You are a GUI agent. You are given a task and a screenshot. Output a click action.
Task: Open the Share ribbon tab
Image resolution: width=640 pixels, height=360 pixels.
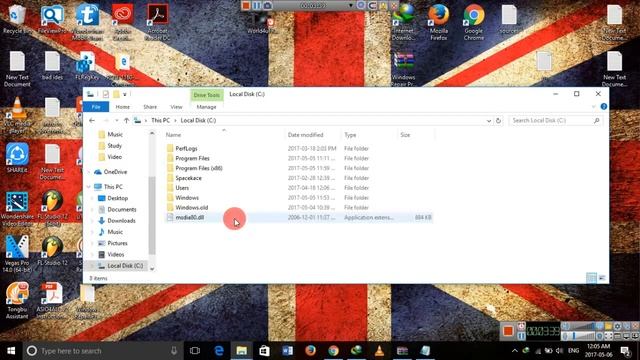150,107
